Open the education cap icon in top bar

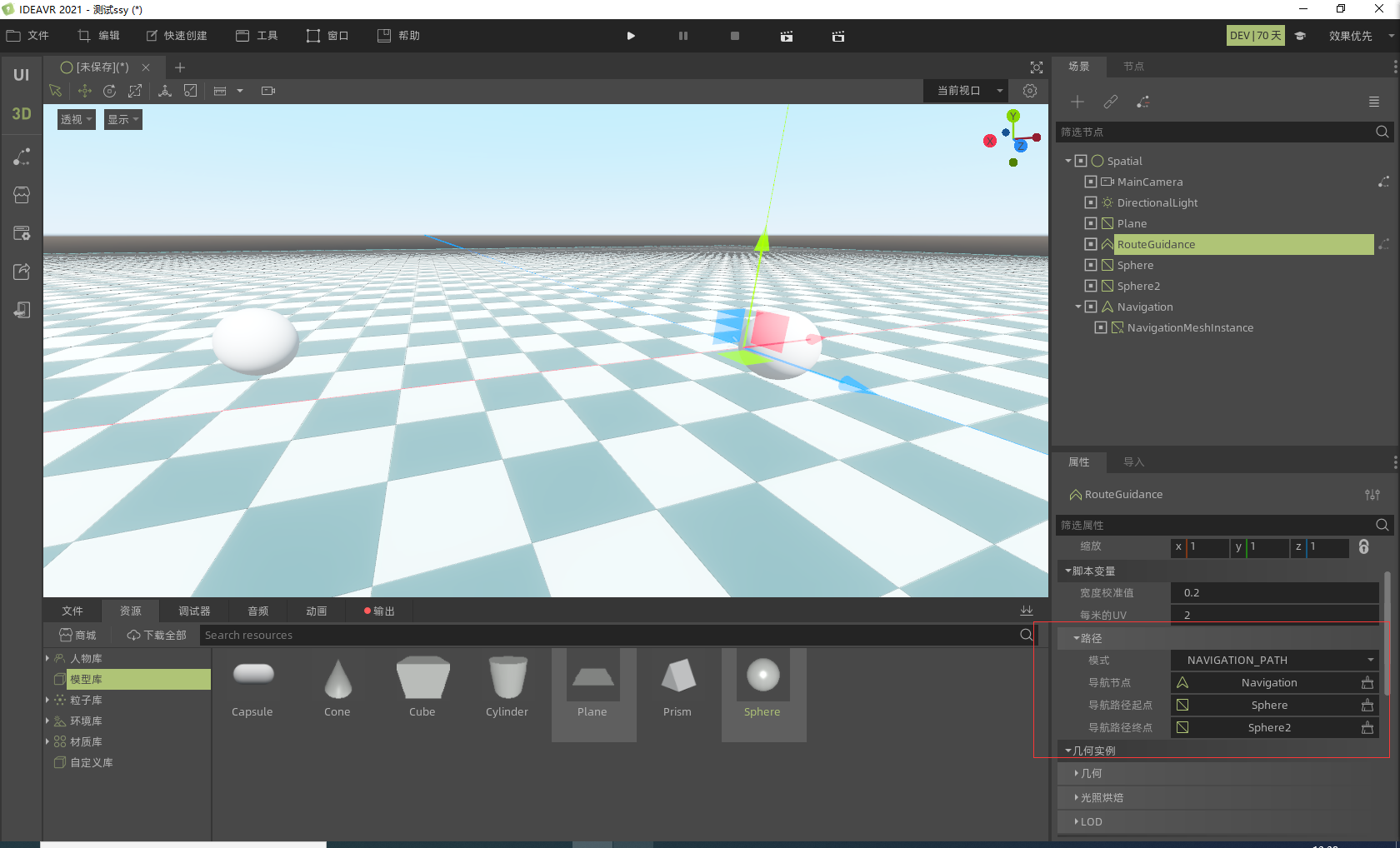coord(1300,36)
